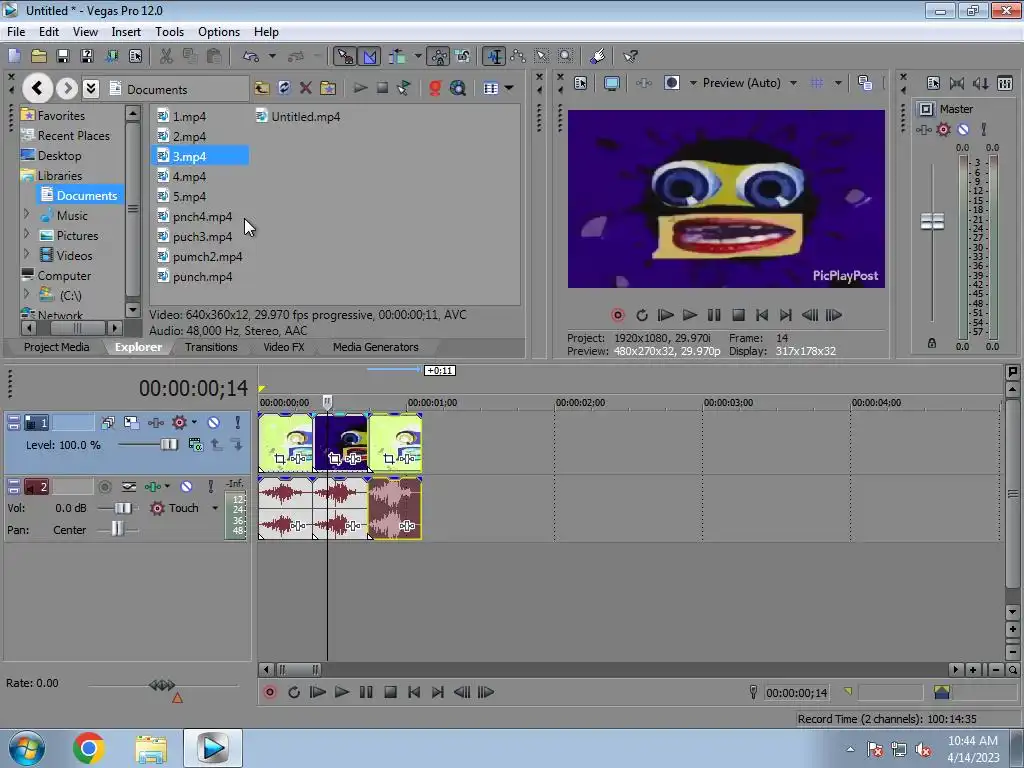
Task: Click the Undo arrow icon
Action: click(251, 56)
